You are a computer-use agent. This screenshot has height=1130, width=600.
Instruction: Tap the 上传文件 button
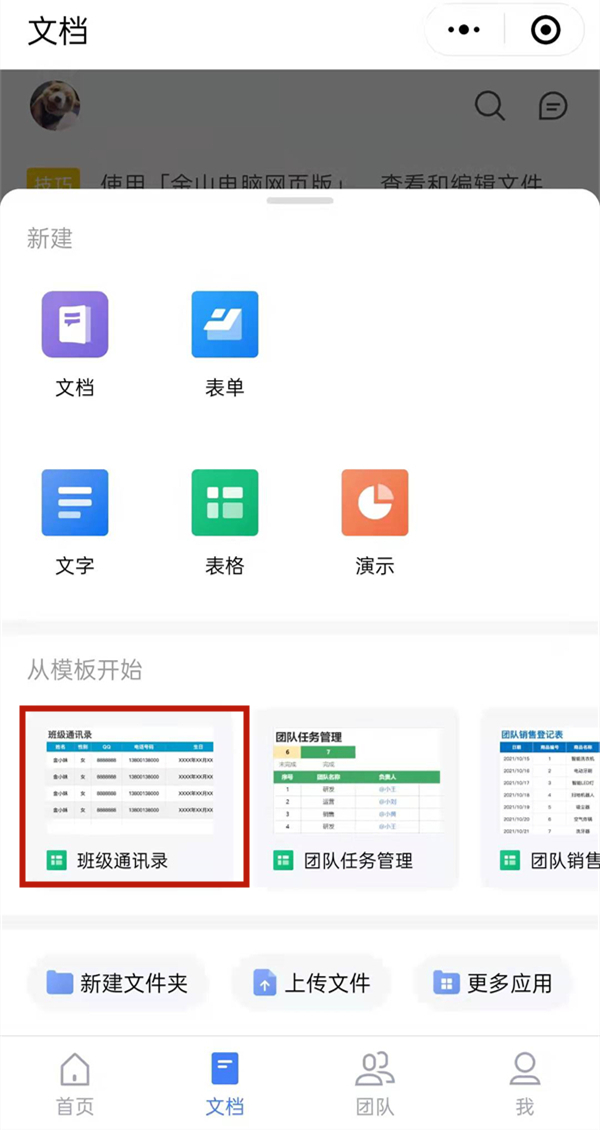coord(311,983)
